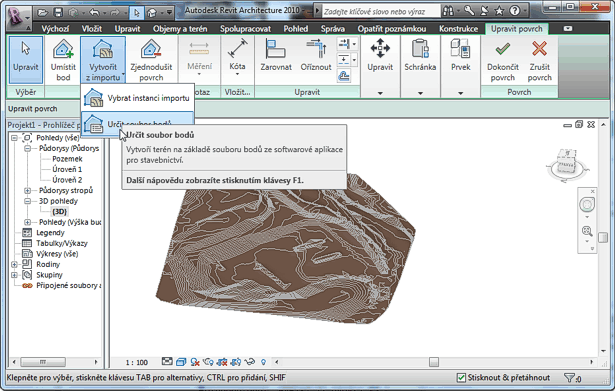Screen dimensions: 615x391
Task: Select Legendy in project browser
Action: click(50, 233)
